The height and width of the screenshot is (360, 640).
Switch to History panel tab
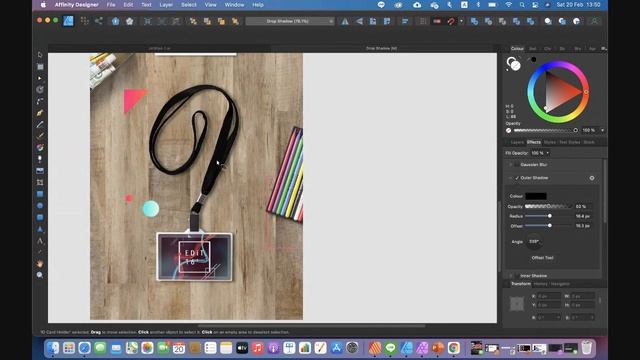click(x=540, y=284)
